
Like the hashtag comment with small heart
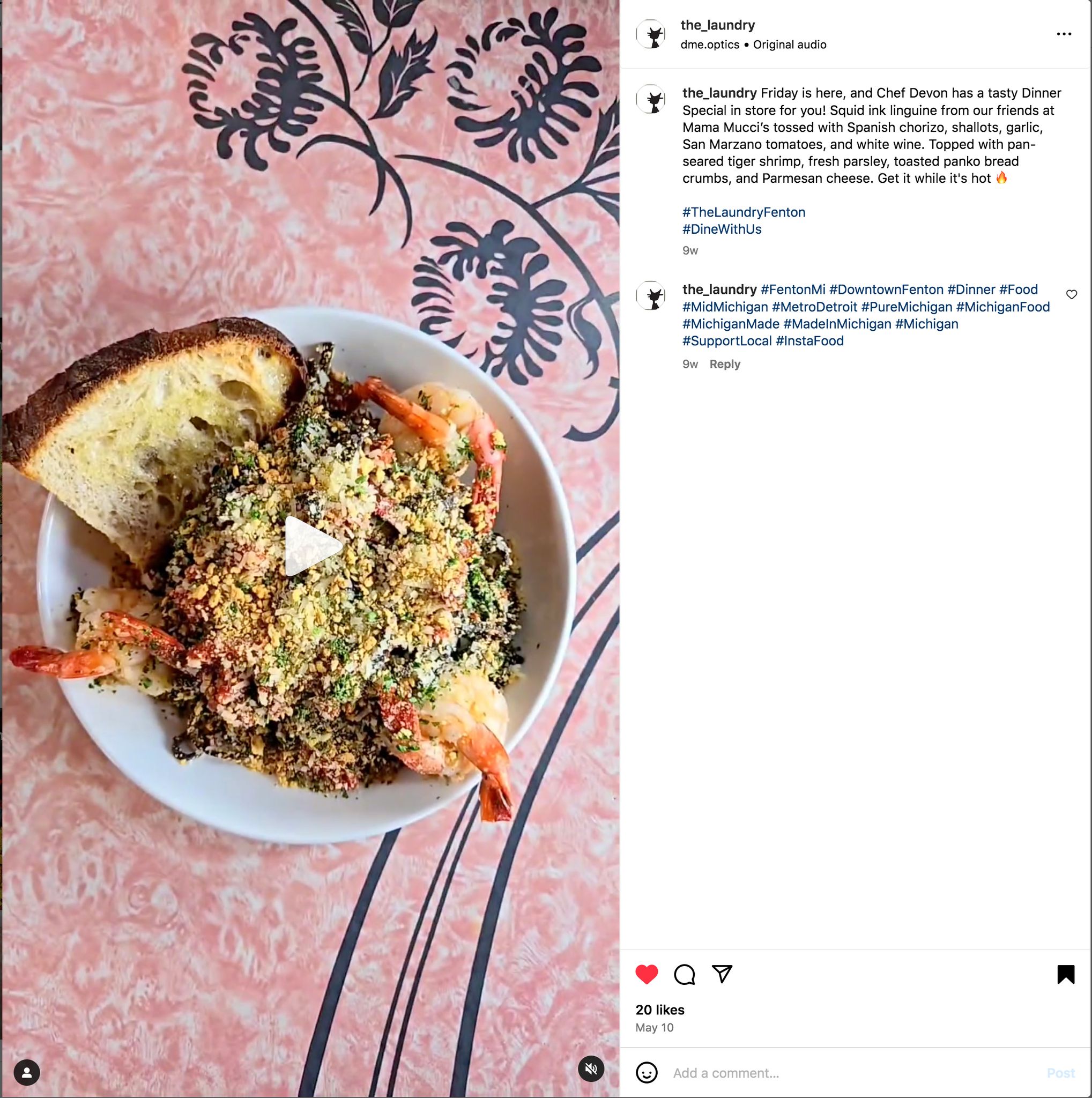1072,294
